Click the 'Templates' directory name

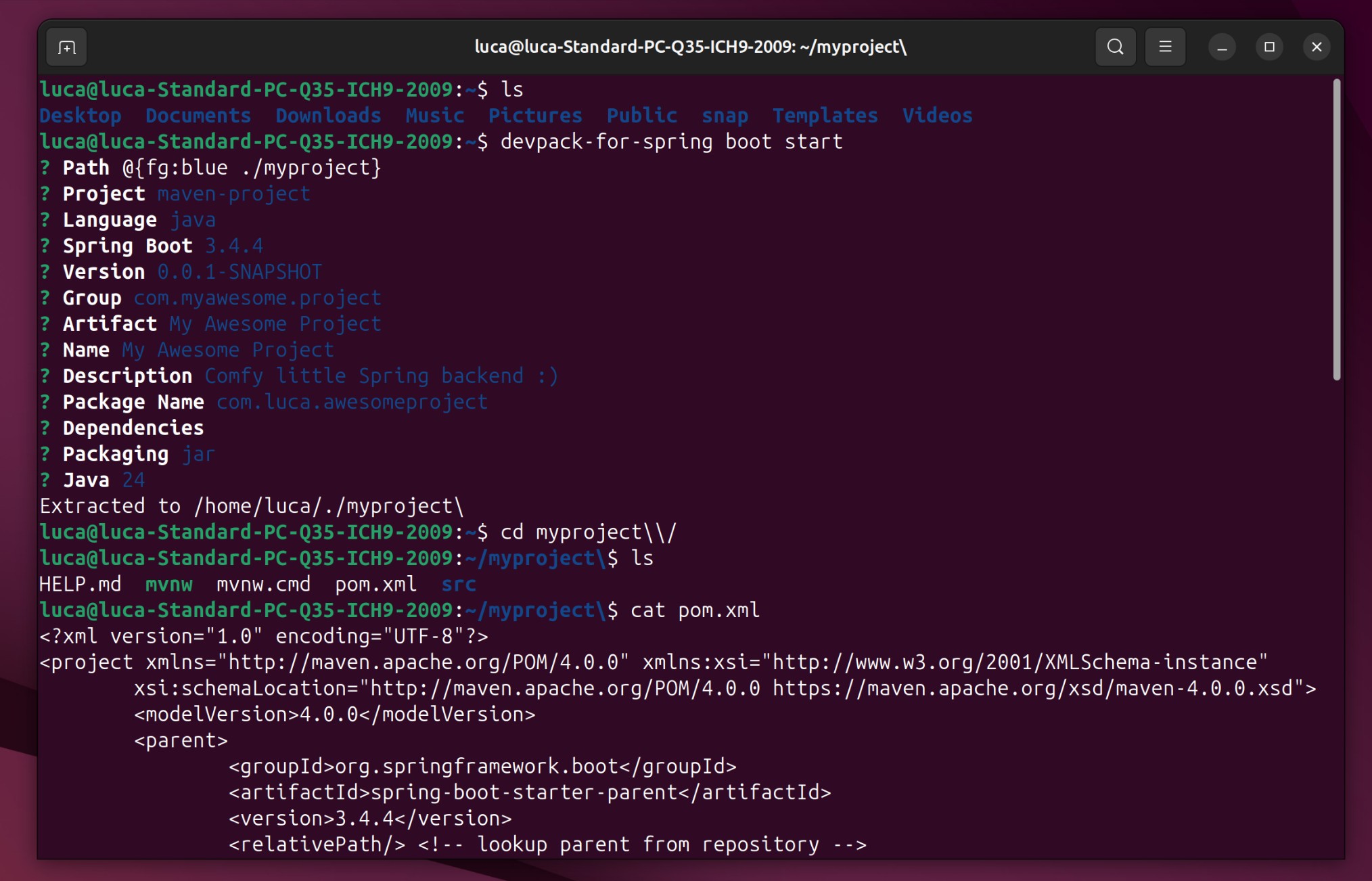click(825, 116)
